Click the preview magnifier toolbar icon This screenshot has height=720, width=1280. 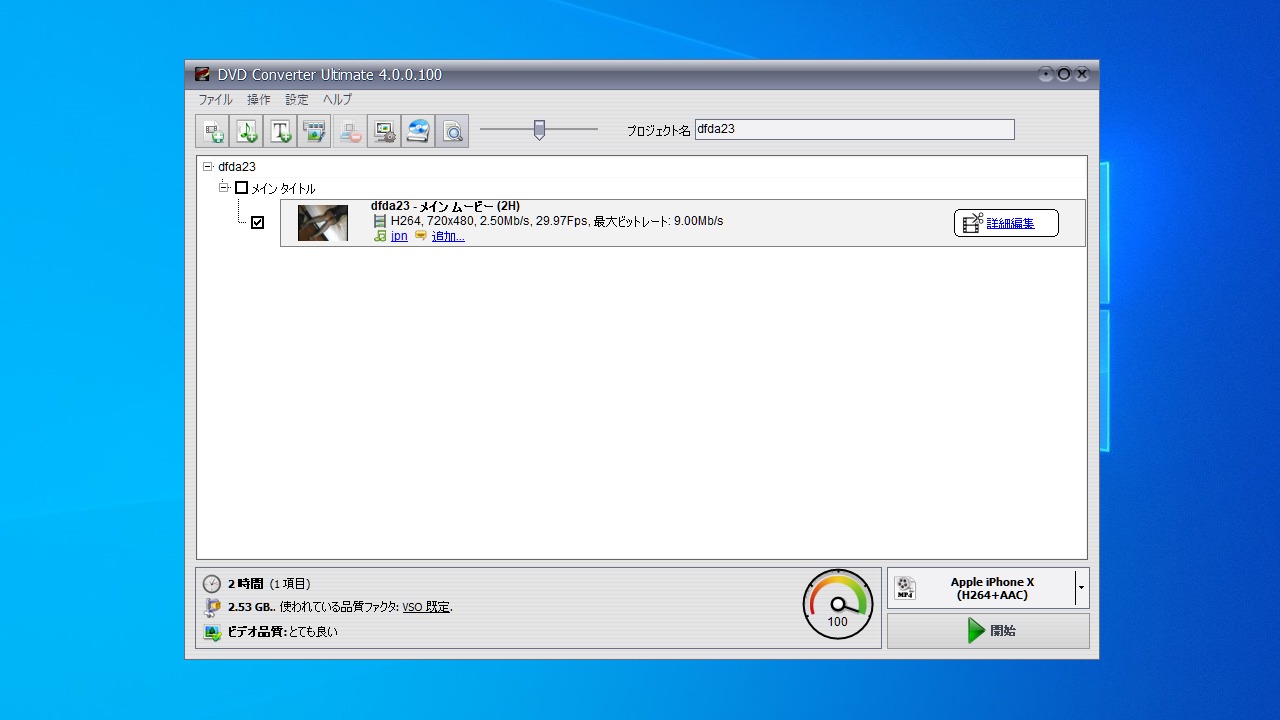tap(452, 131)
